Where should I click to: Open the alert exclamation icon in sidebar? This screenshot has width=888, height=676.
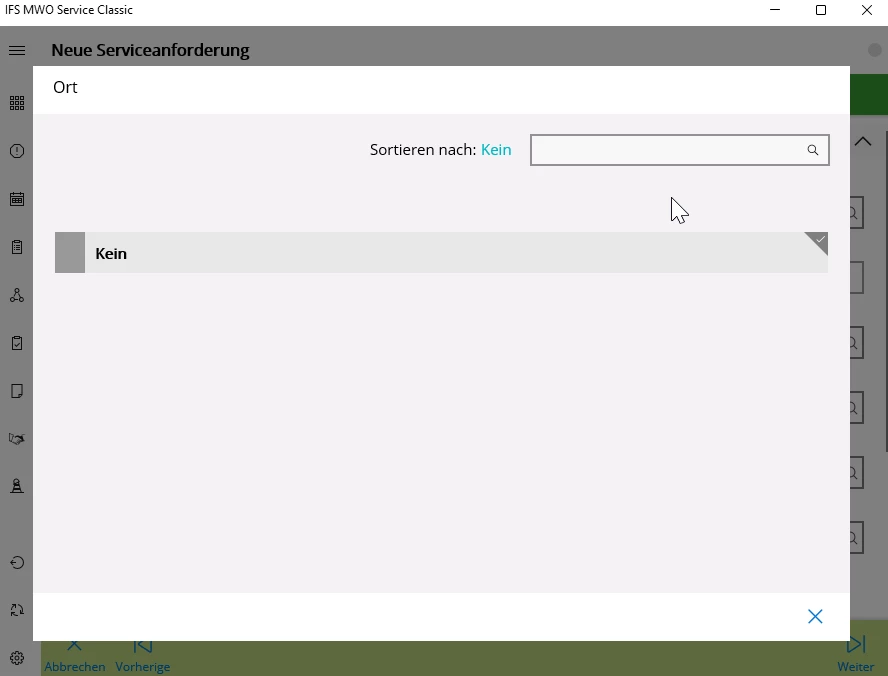(x=17, y=151)
